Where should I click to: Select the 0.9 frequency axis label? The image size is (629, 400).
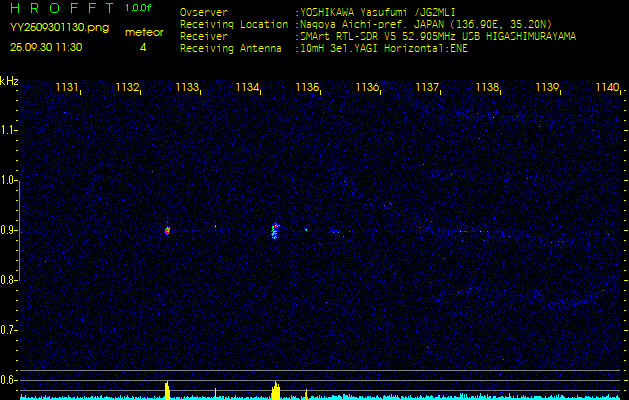(x=9, y=230)
